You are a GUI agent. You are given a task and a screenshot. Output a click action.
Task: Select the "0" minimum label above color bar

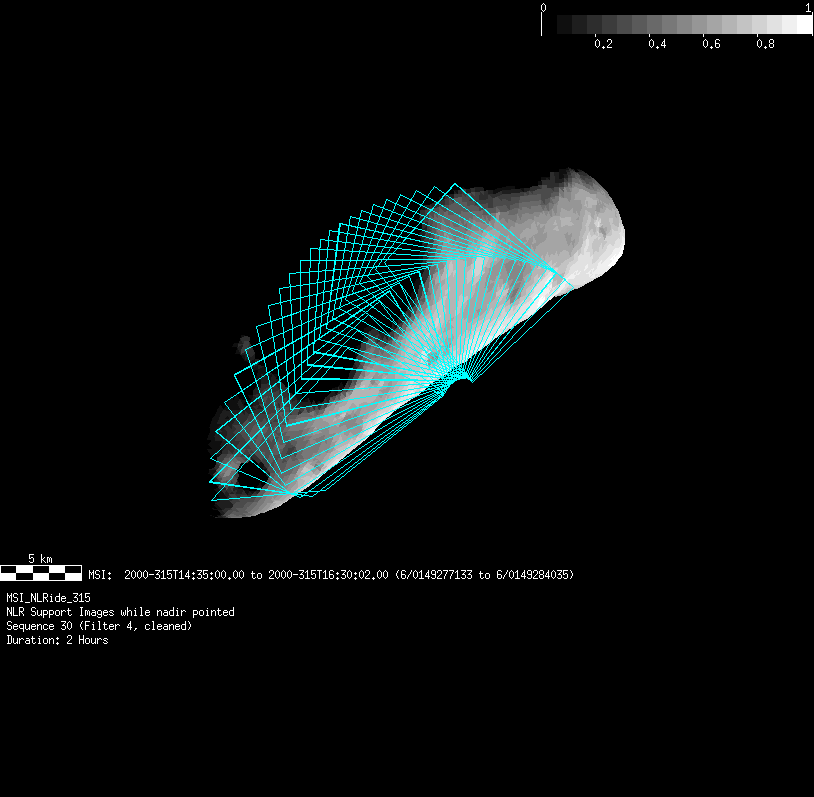[543, 7]
